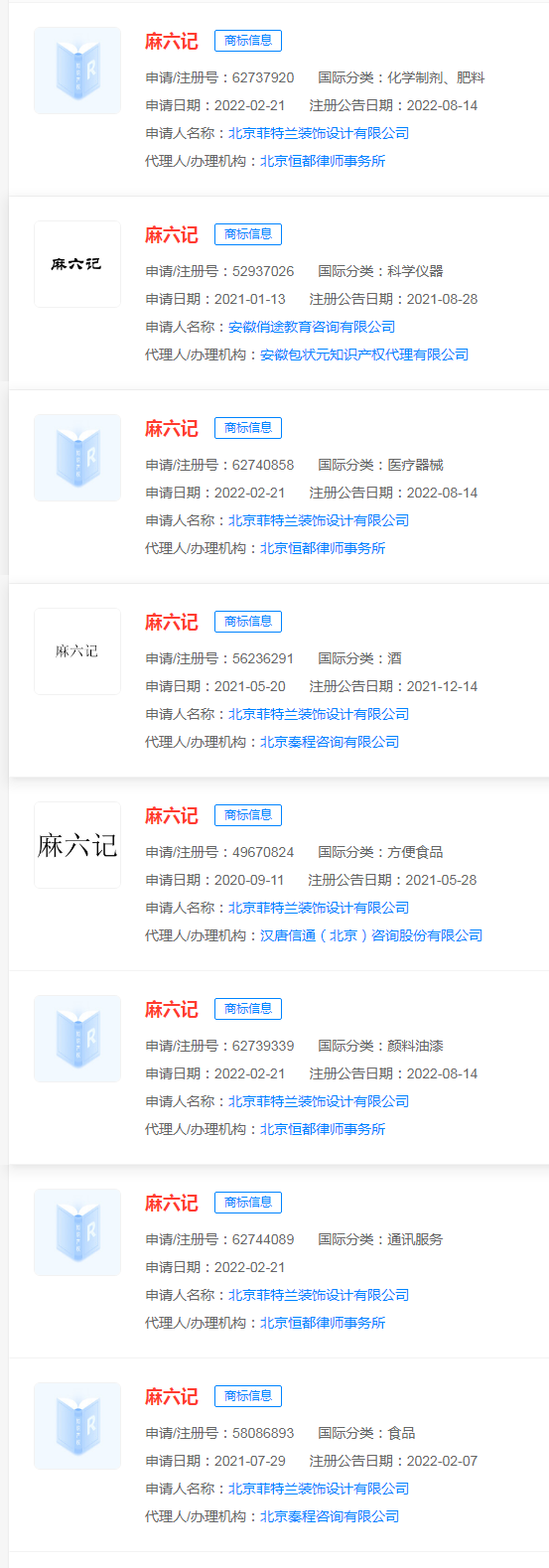
Task: Click 商标信息 button for registration 58086893
Action: point(248,1396)
